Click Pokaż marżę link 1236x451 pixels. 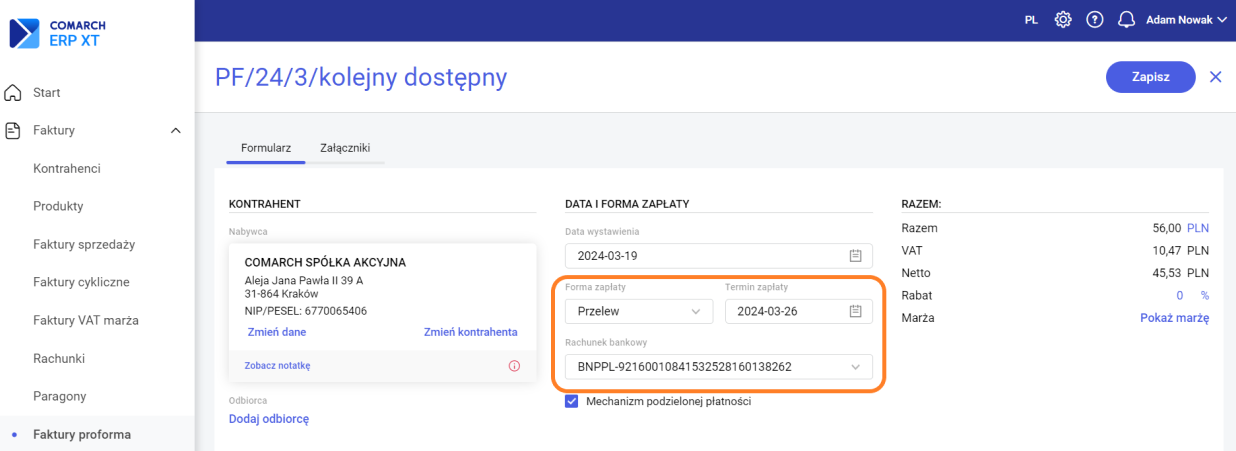click(1174, 318)
